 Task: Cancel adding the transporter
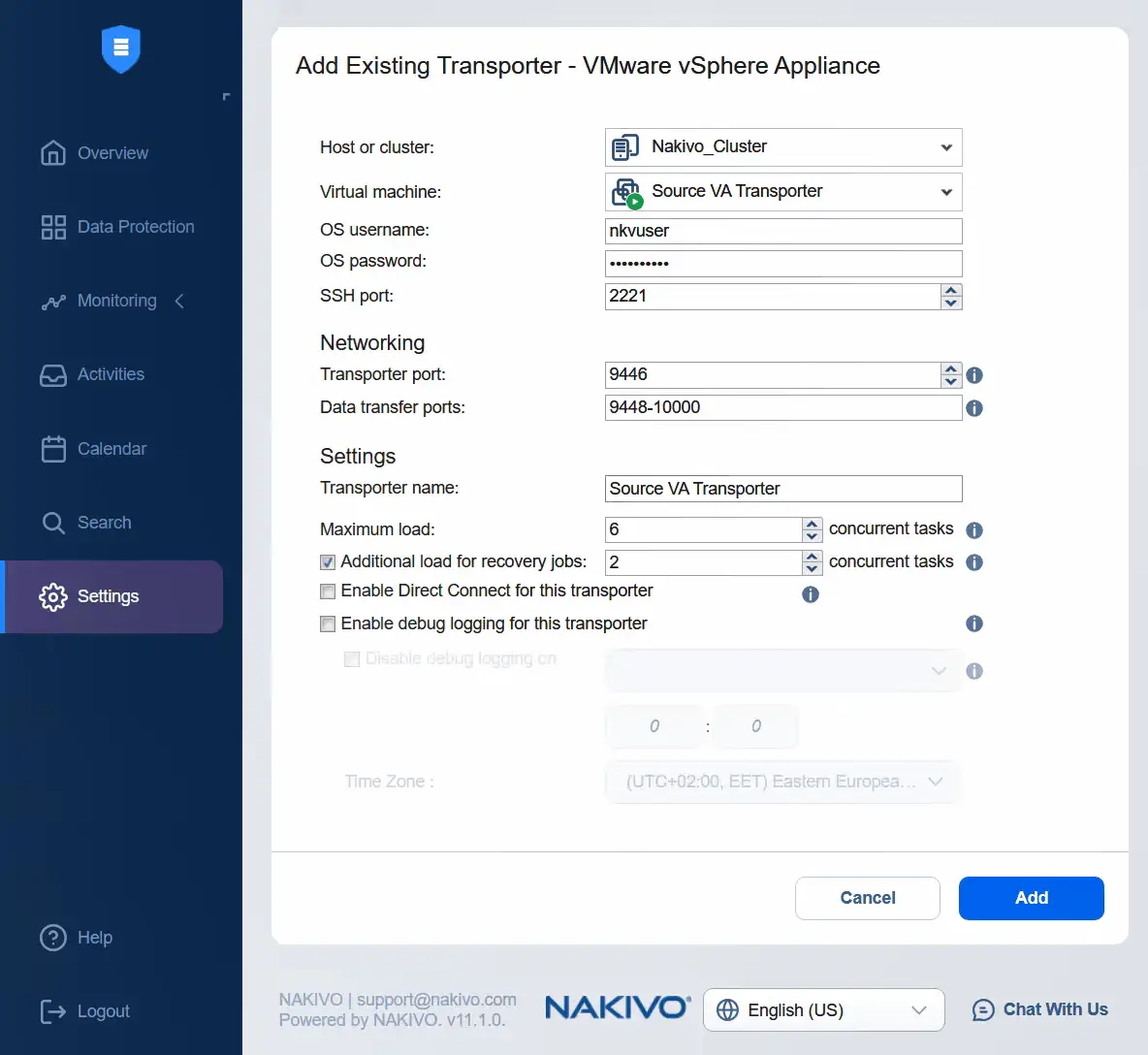click(867, 898)
